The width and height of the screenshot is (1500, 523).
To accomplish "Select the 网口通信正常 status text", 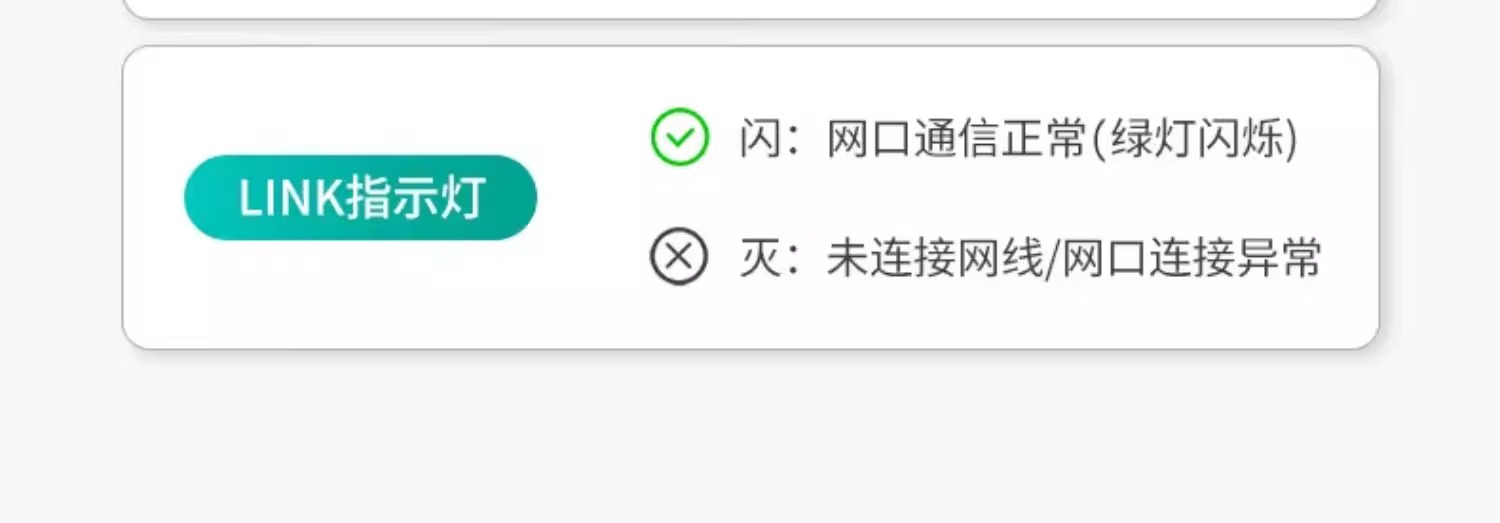I will pos(956,138).
